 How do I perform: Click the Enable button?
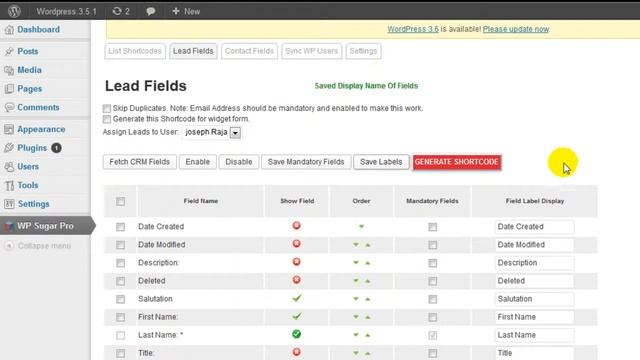[198, 162]
